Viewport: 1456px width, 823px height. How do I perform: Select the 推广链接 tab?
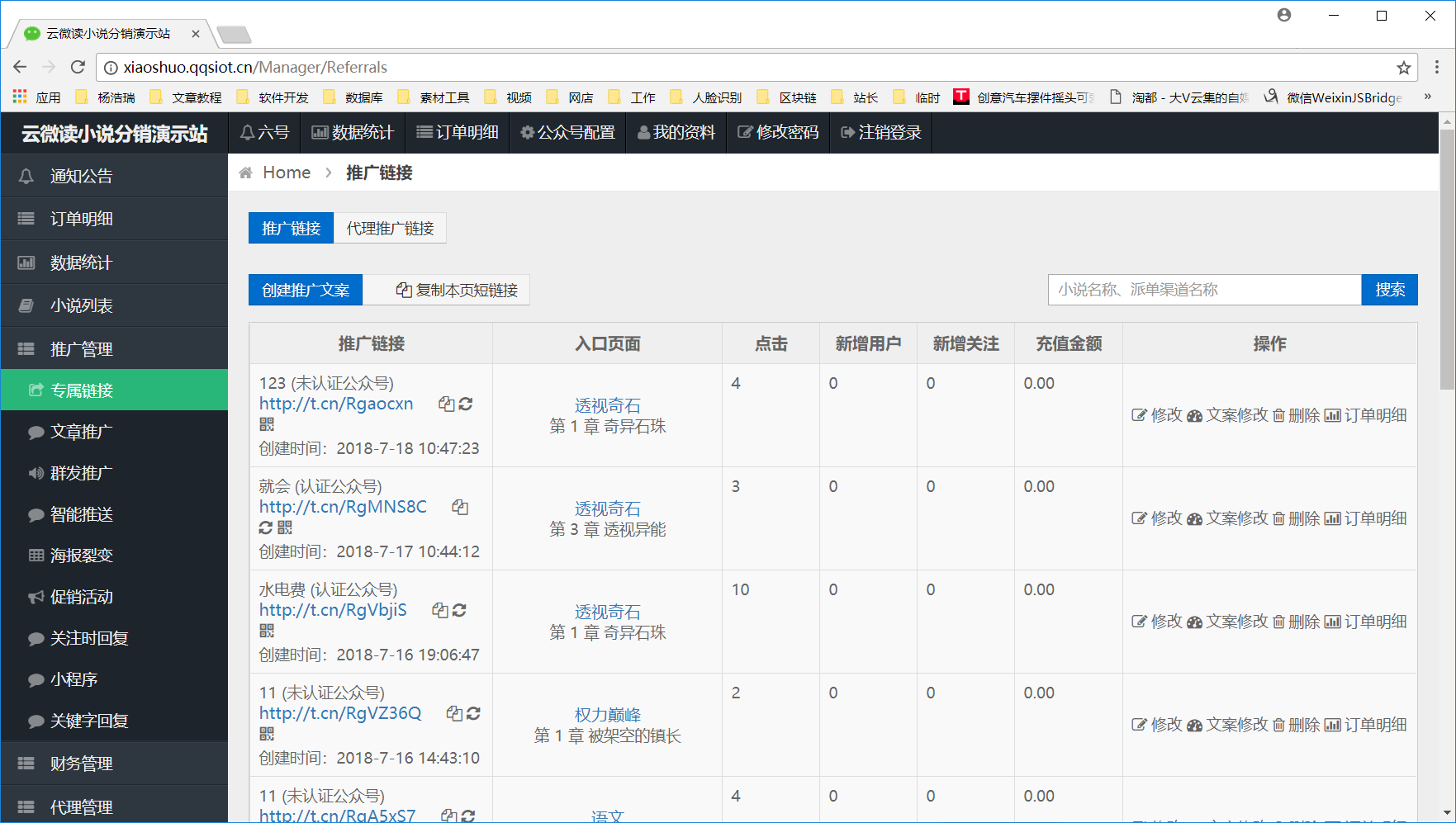(x=291, y=228)
